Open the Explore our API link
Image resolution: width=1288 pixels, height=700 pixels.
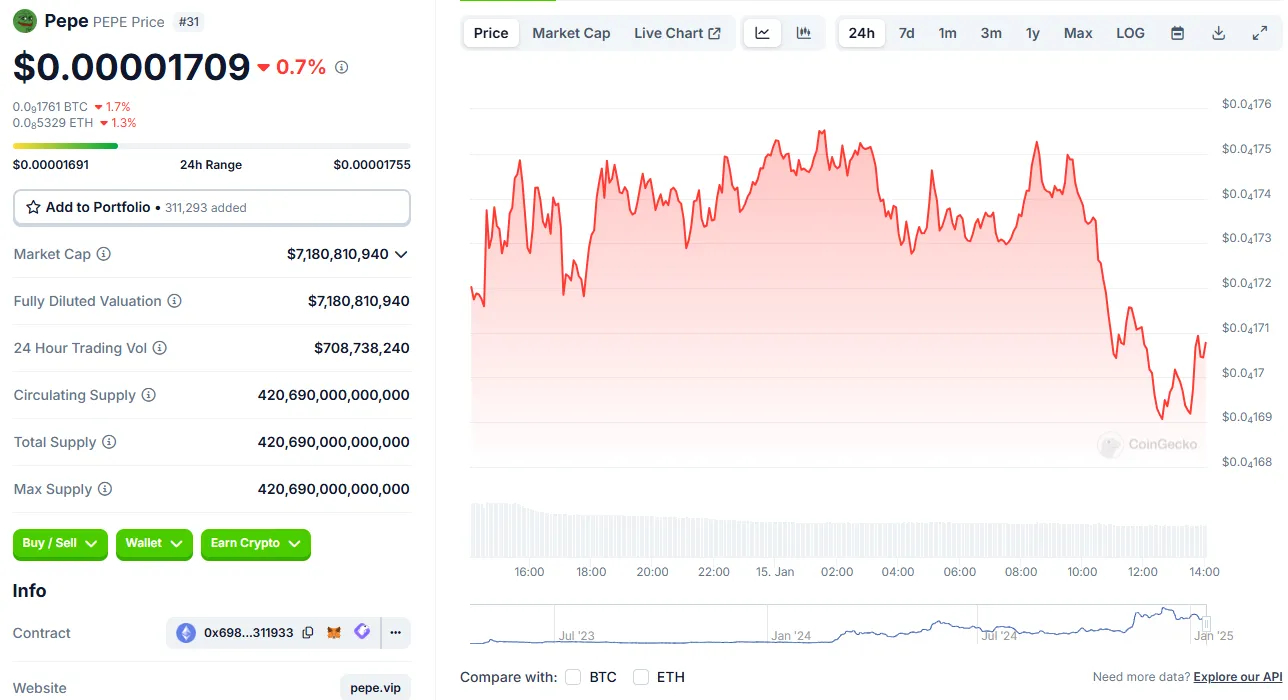(1237, 677)
